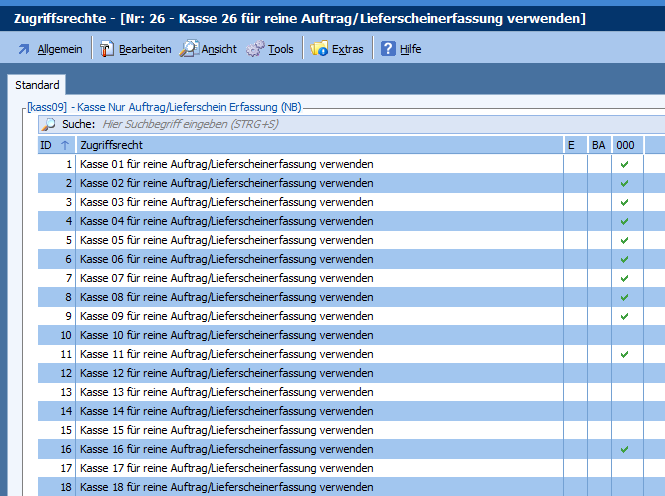Image resolution: width=665 pixels, height=496 pixels.
Task: Click the 000 column header
Action: click(625, 146)
